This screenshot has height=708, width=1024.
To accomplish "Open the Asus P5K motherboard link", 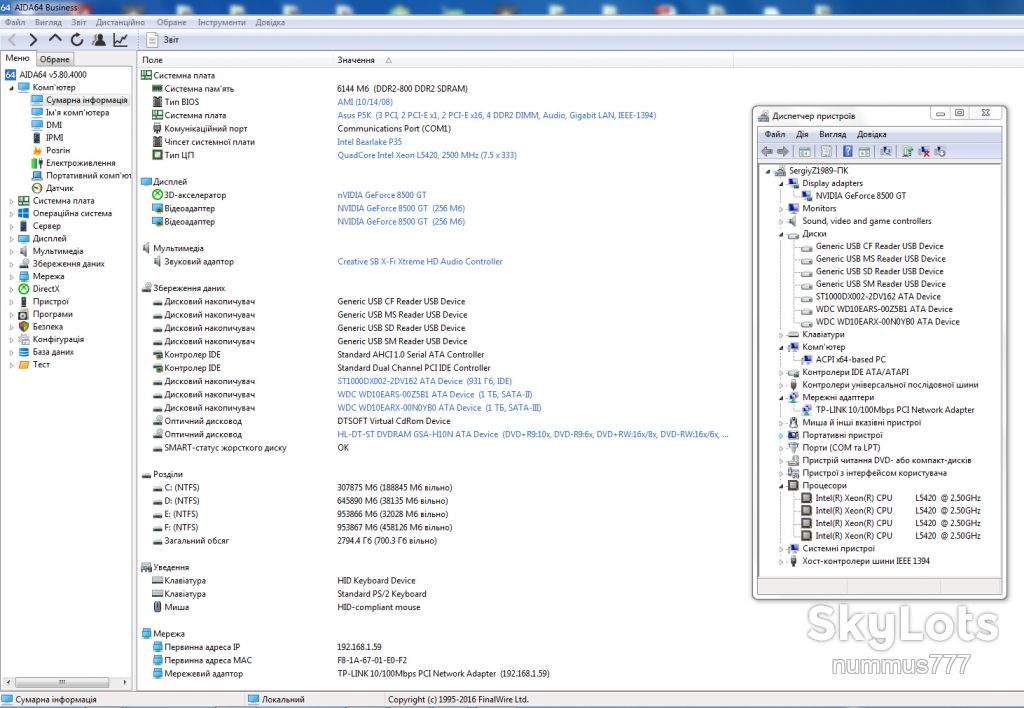I will coord(496,115).
